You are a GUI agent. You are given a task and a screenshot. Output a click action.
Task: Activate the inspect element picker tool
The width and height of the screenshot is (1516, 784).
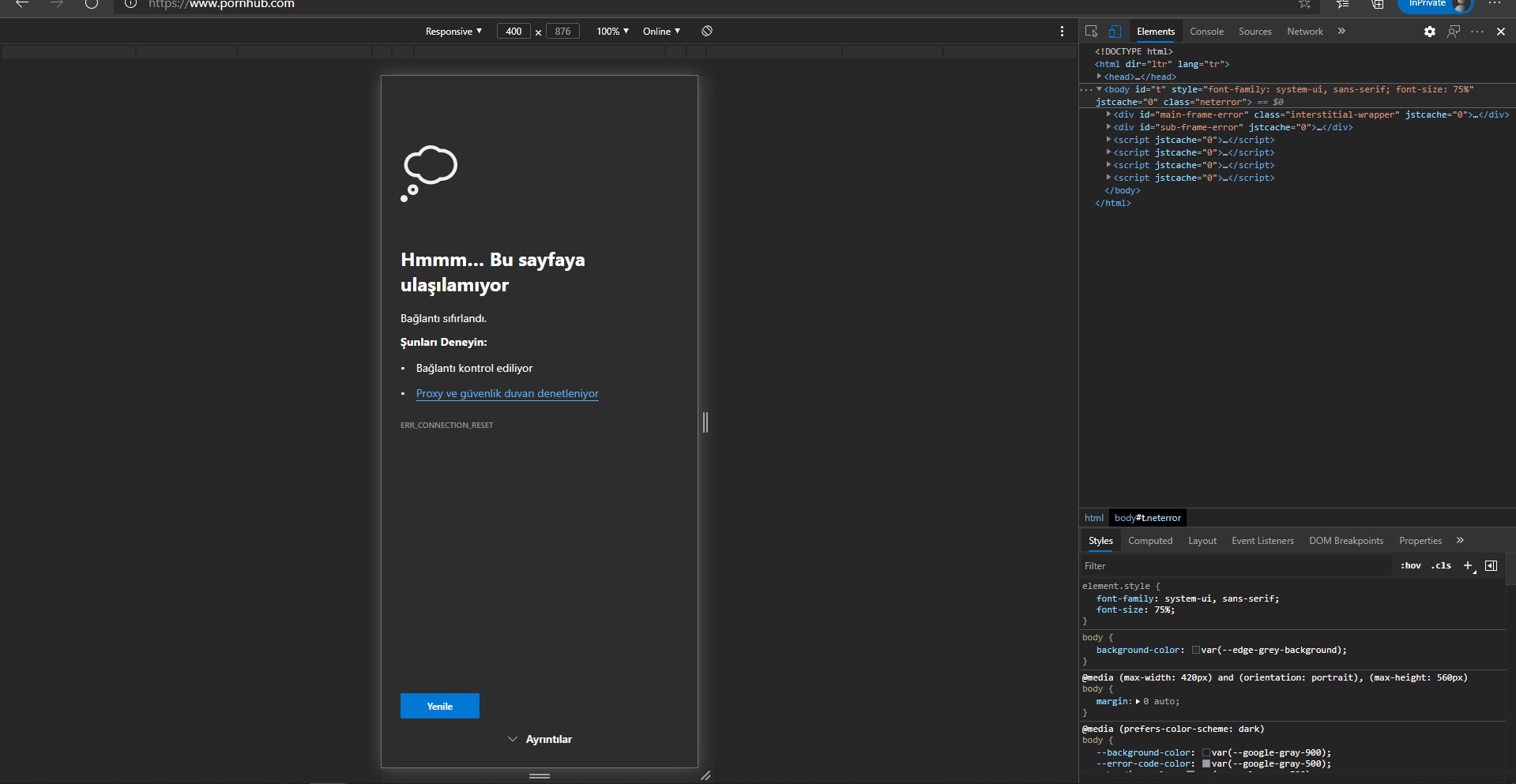(x=1091, y=32)
